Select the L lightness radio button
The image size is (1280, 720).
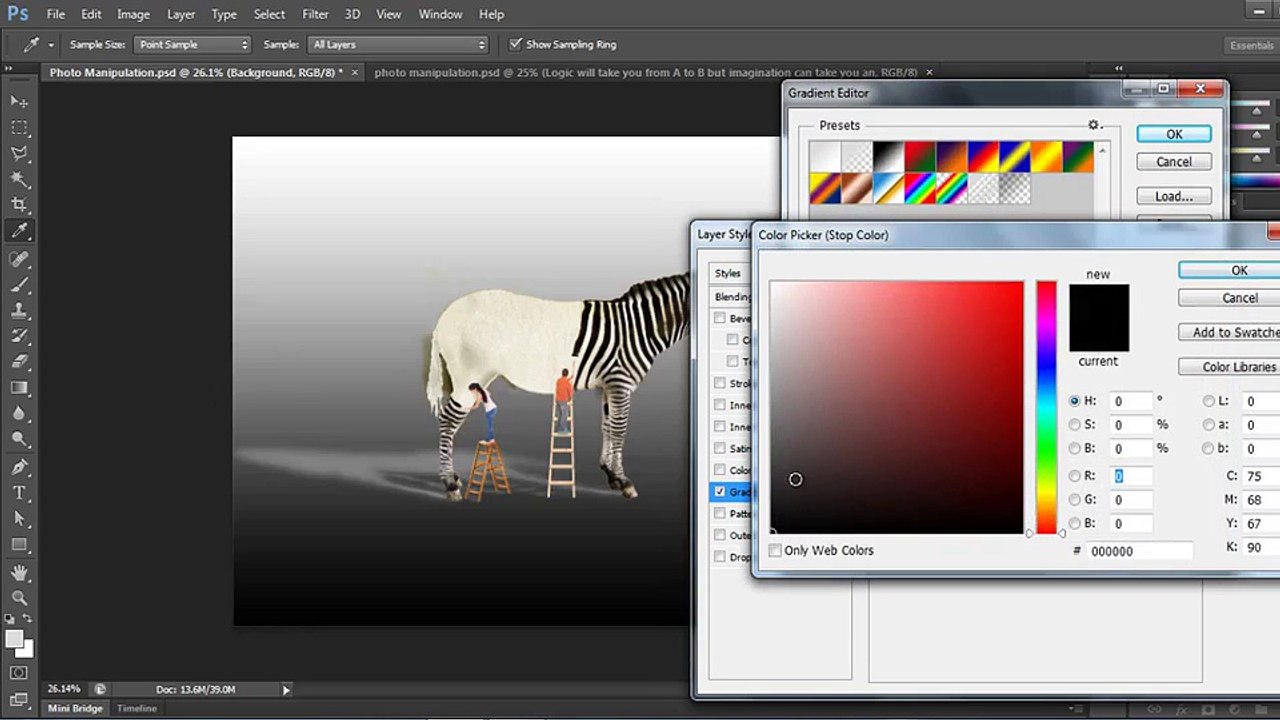pyautogui.click(x=1209, y=401)
